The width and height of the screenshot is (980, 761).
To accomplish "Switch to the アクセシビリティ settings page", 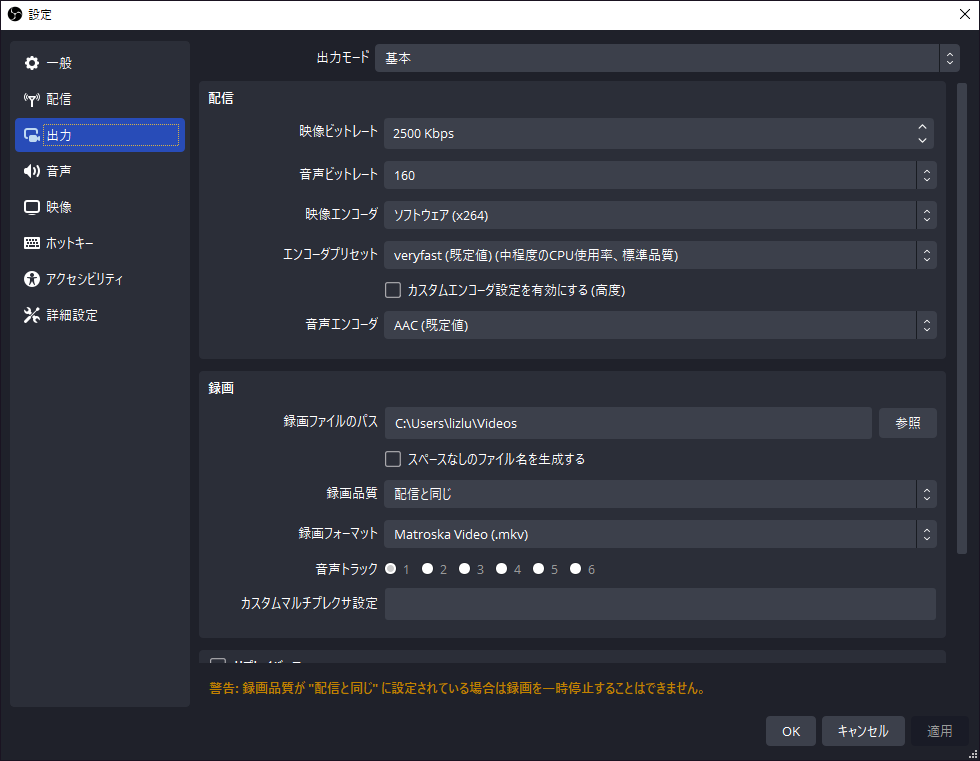I will (x=100, y=279).
